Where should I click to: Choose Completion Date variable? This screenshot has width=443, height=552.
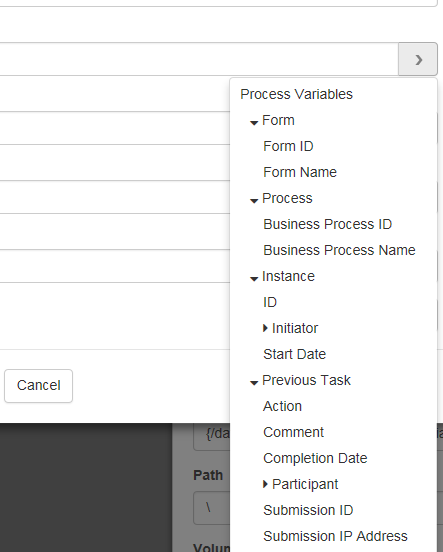point(315,458)
